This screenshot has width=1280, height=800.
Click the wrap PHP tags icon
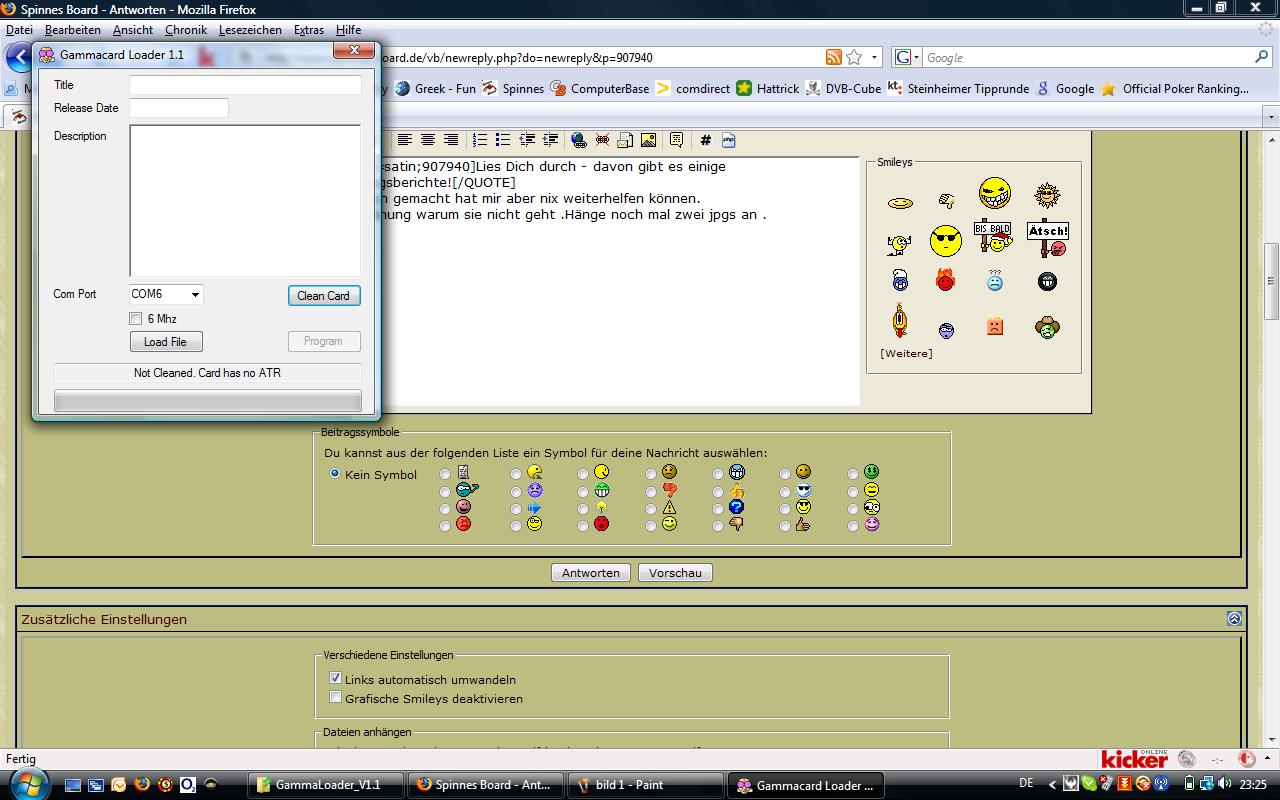coord(728,140)
